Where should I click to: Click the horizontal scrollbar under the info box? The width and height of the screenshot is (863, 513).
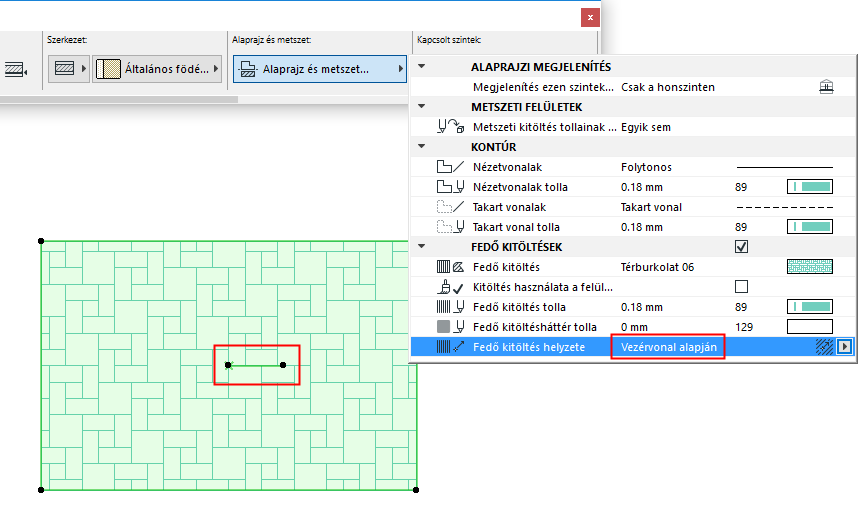pyautogui.click(x=119, y=100)
